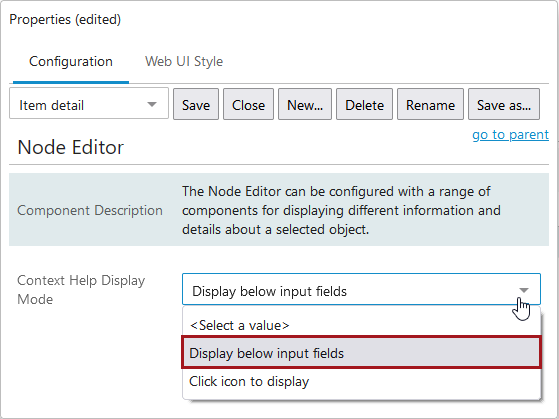Expand the Item detail dropdown arrow

(152, 104)
